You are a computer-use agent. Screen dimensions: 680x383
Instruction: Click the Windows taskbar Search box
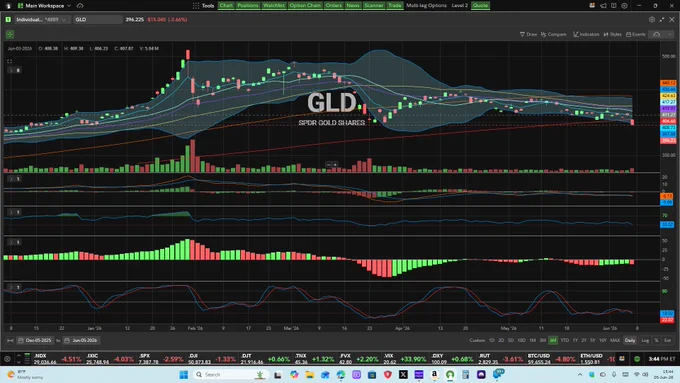(x=230, y=374)
